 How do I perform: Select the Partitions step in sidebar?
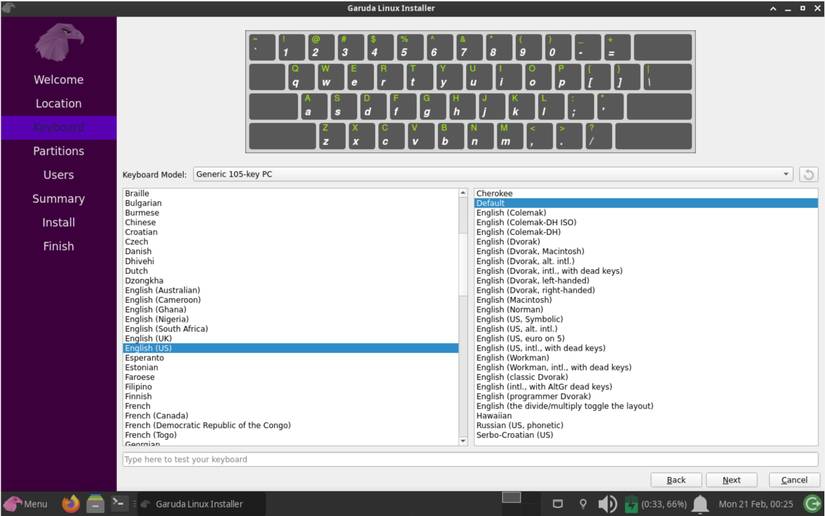(x=58, y=151)
